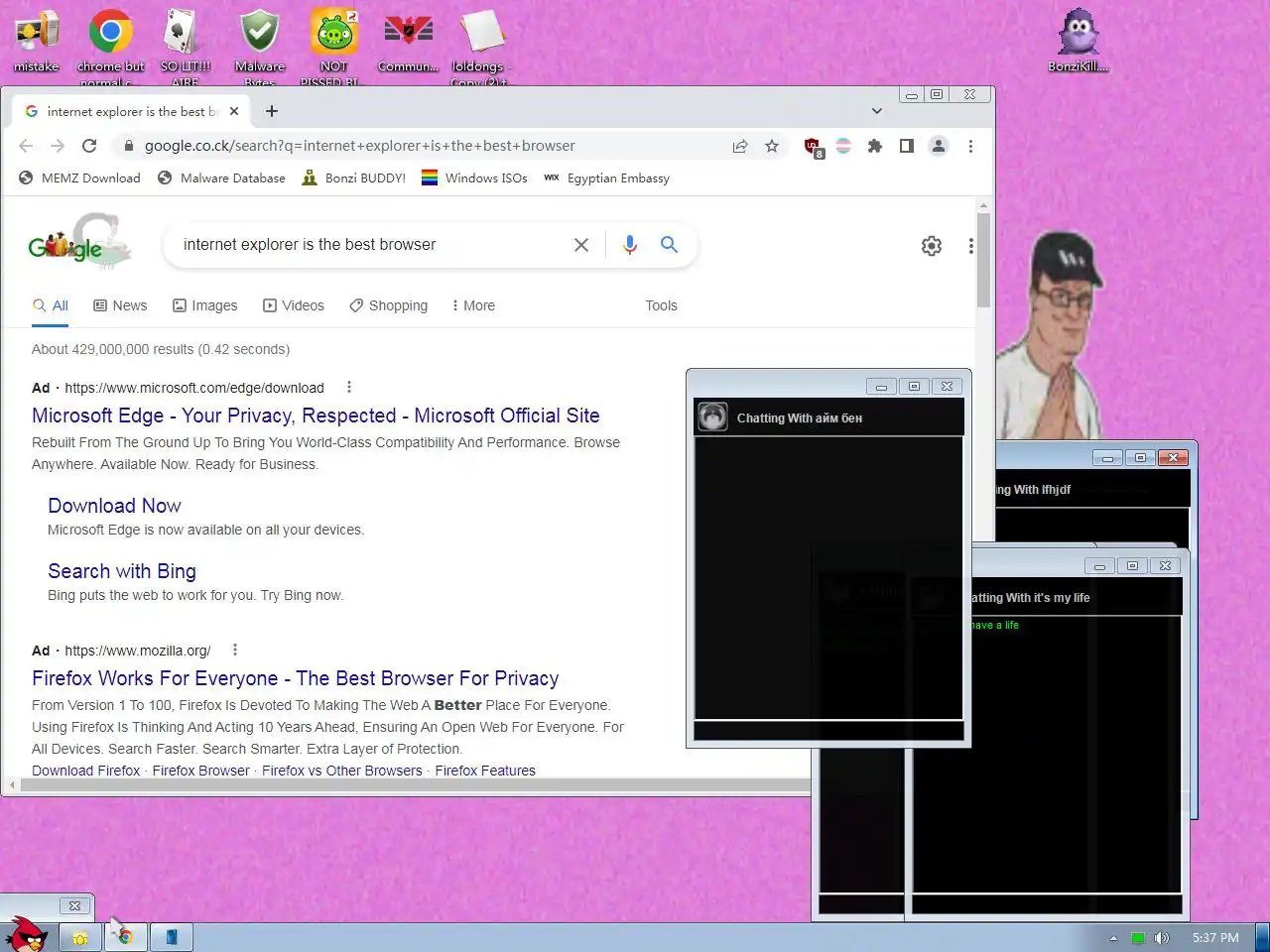This screenshot has height=952, width=1270.
Task: Open the Chrome profile avatar
Action: pyautogui.click(x=938, y=146)
